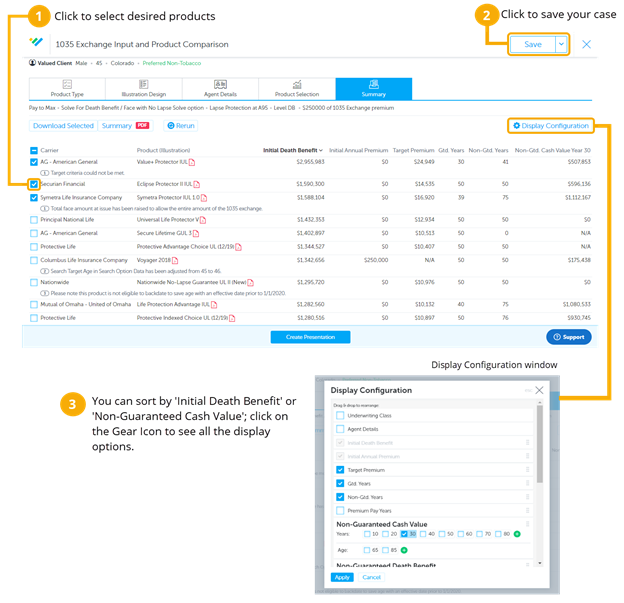Image resolution: width=624 pixels, height=603 pixels.
Task: Enable Underwriting Class in Display Configuration
Action: [340, 416]
